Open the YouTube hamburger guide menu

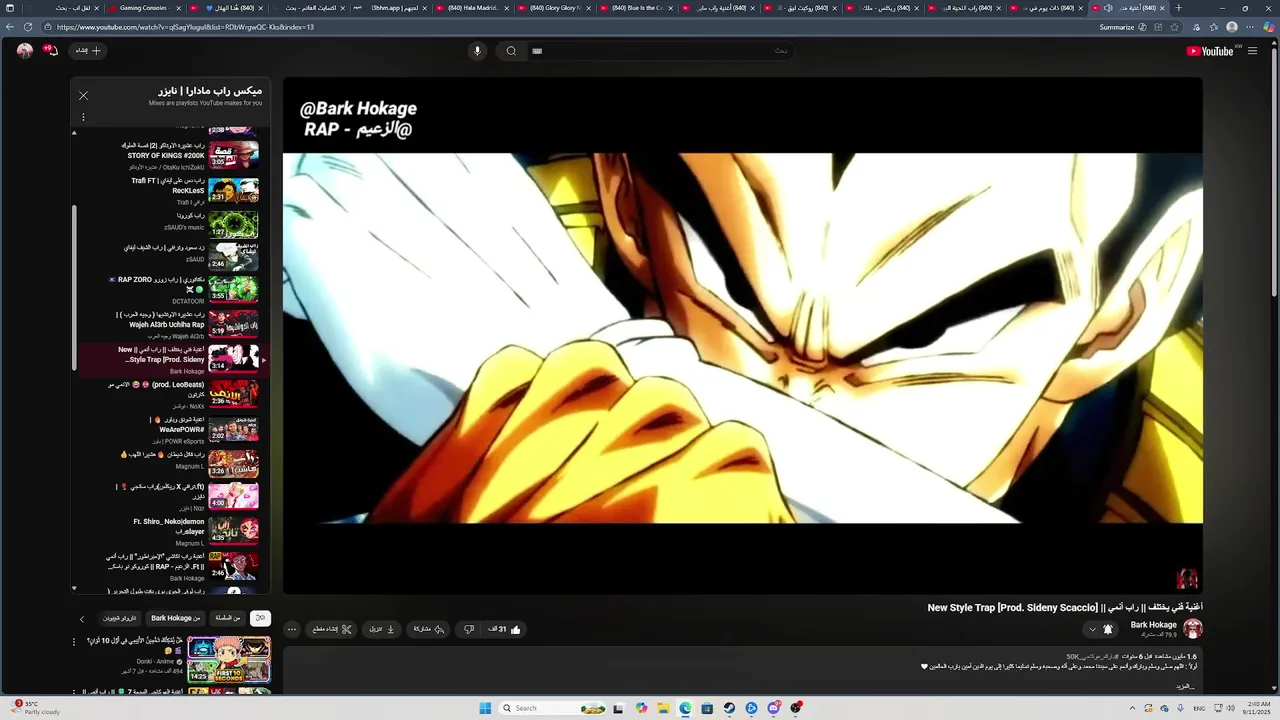point(1252,51)
